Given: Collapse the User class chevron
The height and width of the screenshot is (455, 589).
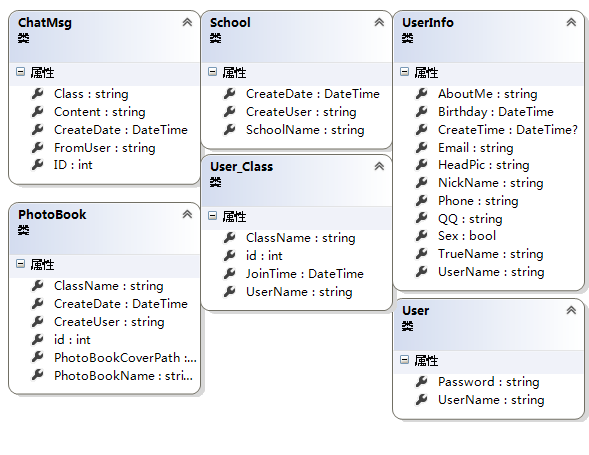Looking at the screenshot, I should click(x=571, y=310).
